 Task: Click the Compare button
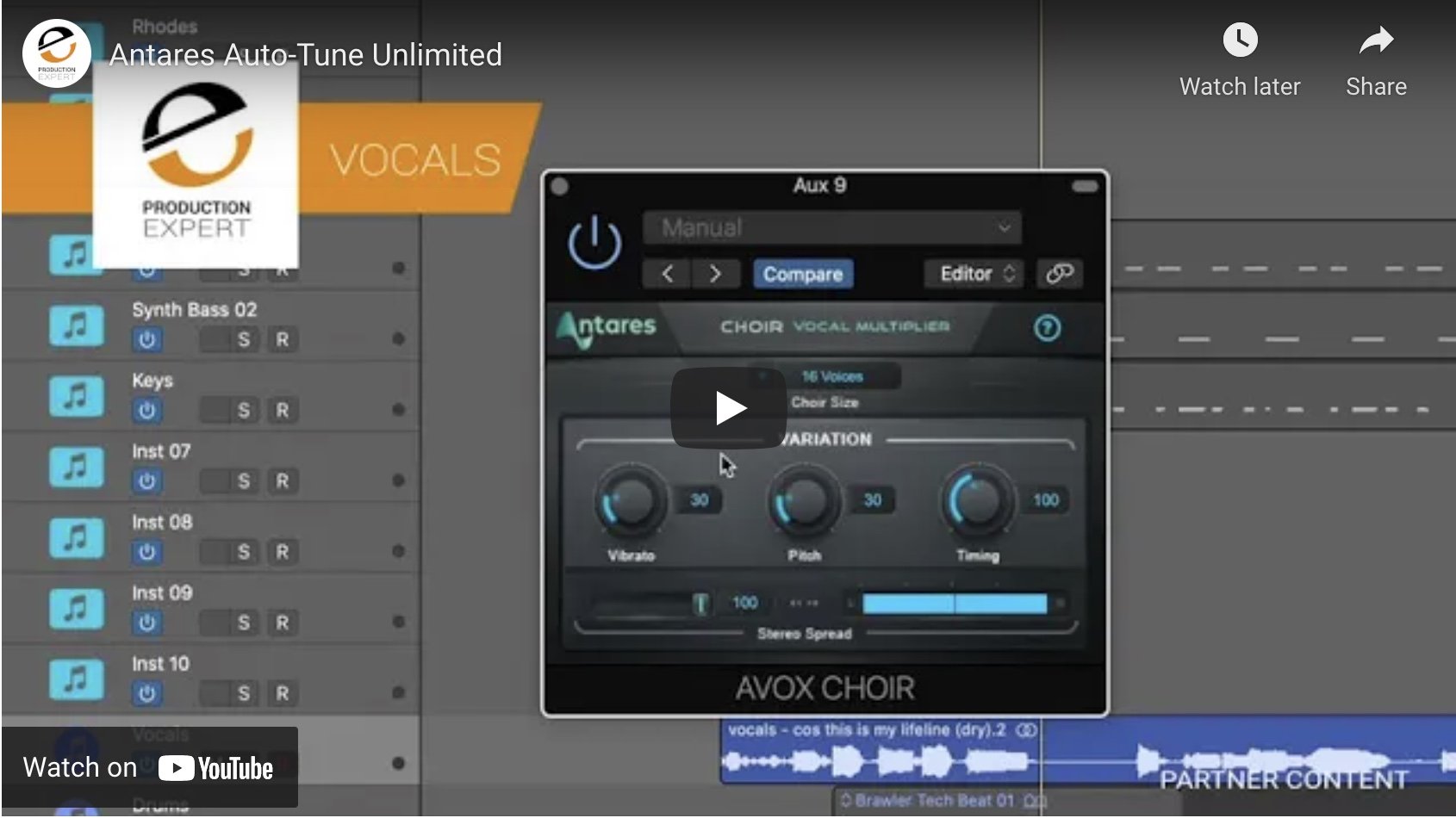pos(803,274)
